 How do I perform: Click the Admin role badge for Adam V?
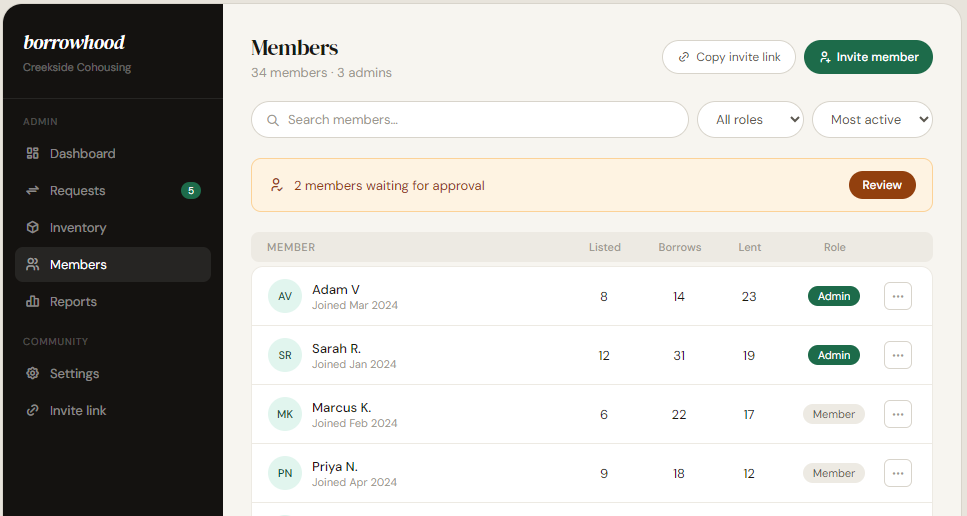pos(834,297)
